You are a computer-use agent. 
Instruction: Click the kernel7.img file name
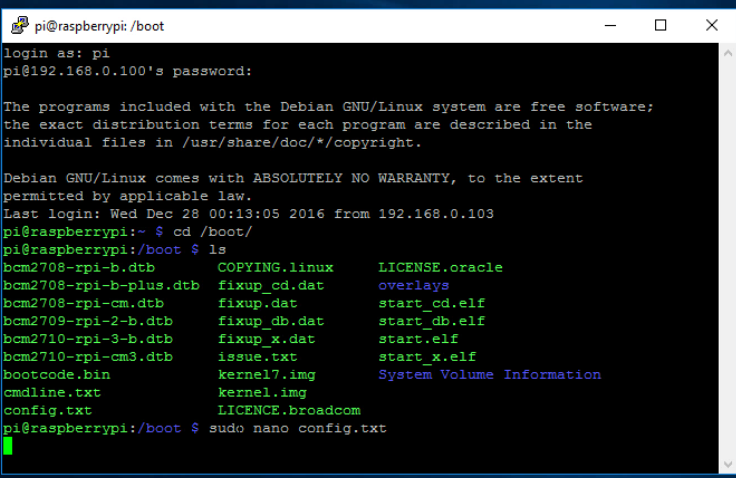tap(266, 374)
